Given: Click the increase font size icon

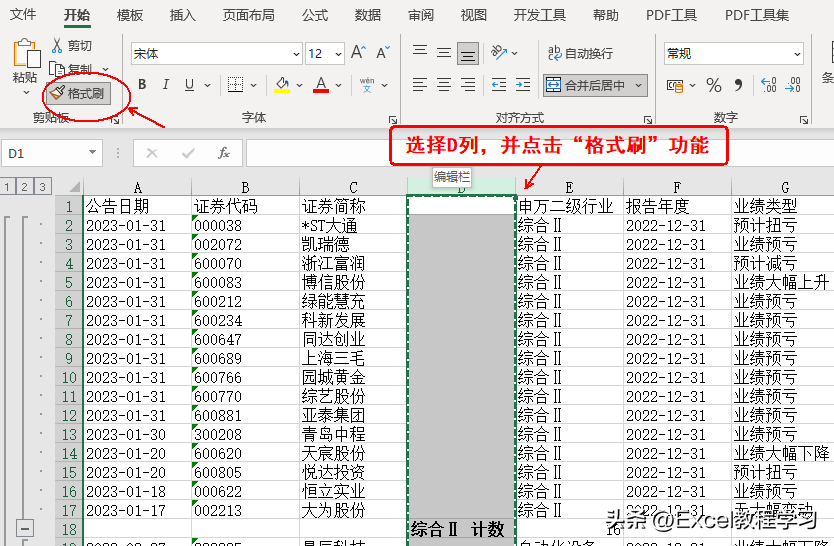Looking at the screenshot, I should (x=358, y=53).
